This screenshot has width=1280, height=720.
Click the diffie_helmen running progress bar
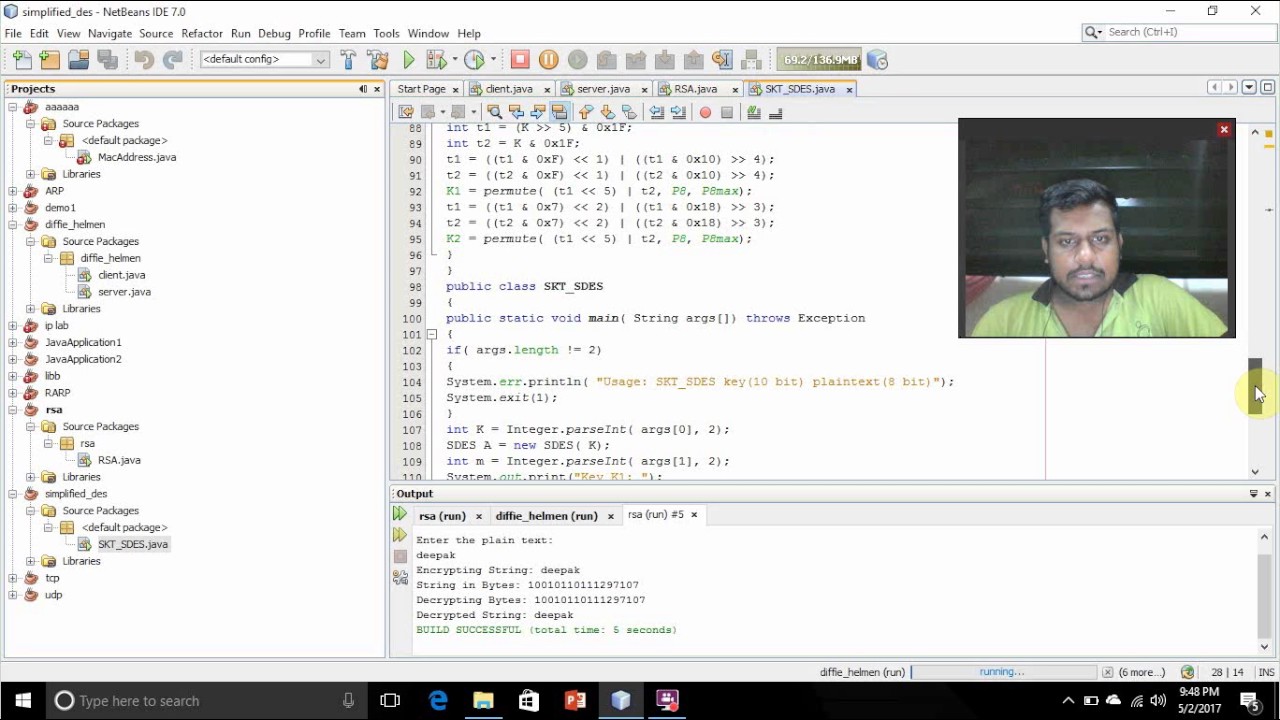click(1003, 672)
